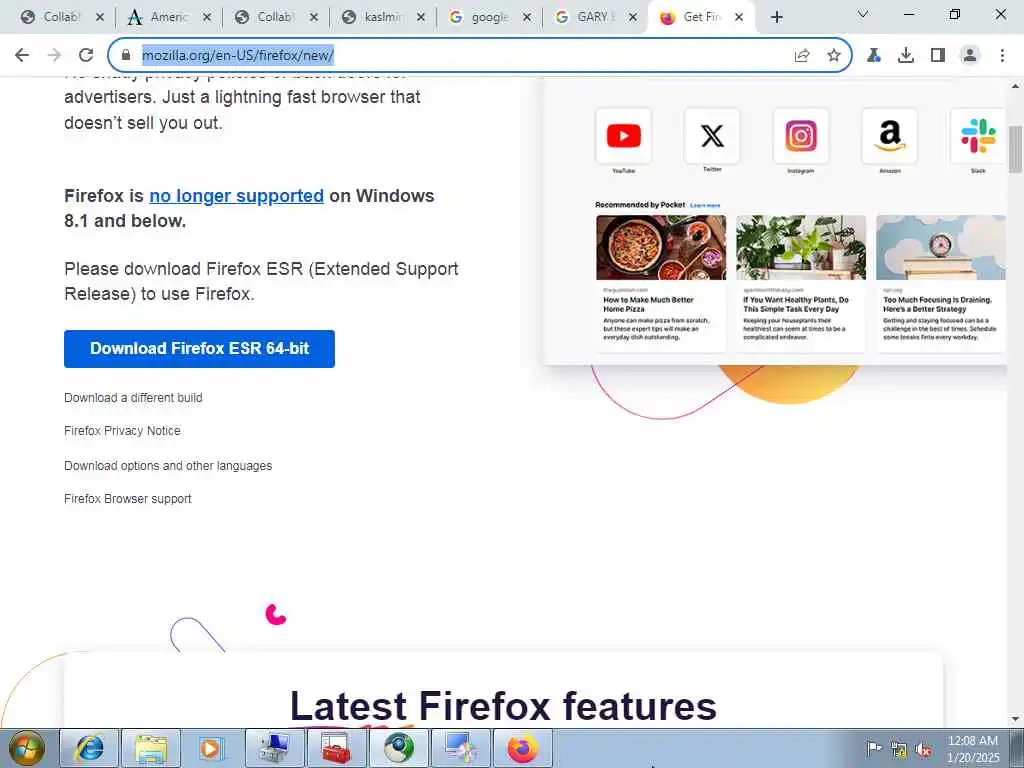Toggle the Chrome side panel
Viewport: 1024px width, 768px height.
938,55
